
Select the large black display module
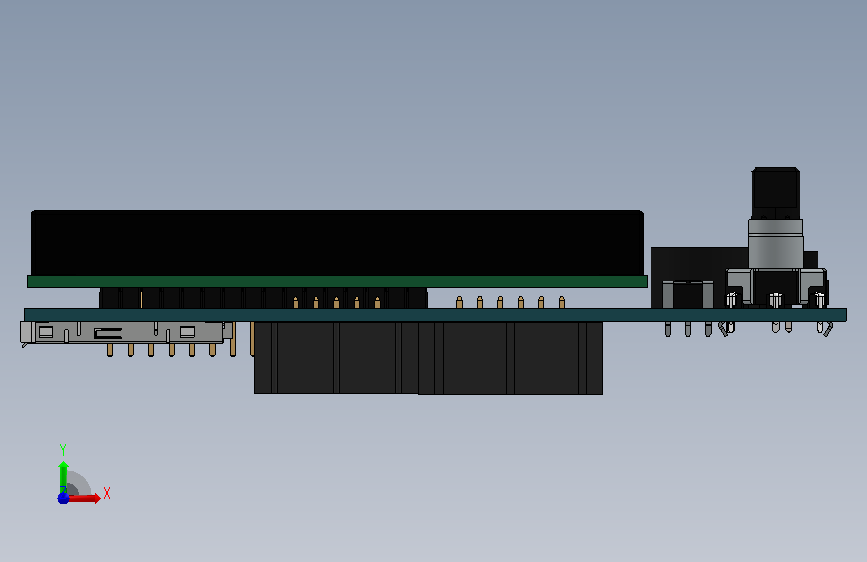[337, 243]
